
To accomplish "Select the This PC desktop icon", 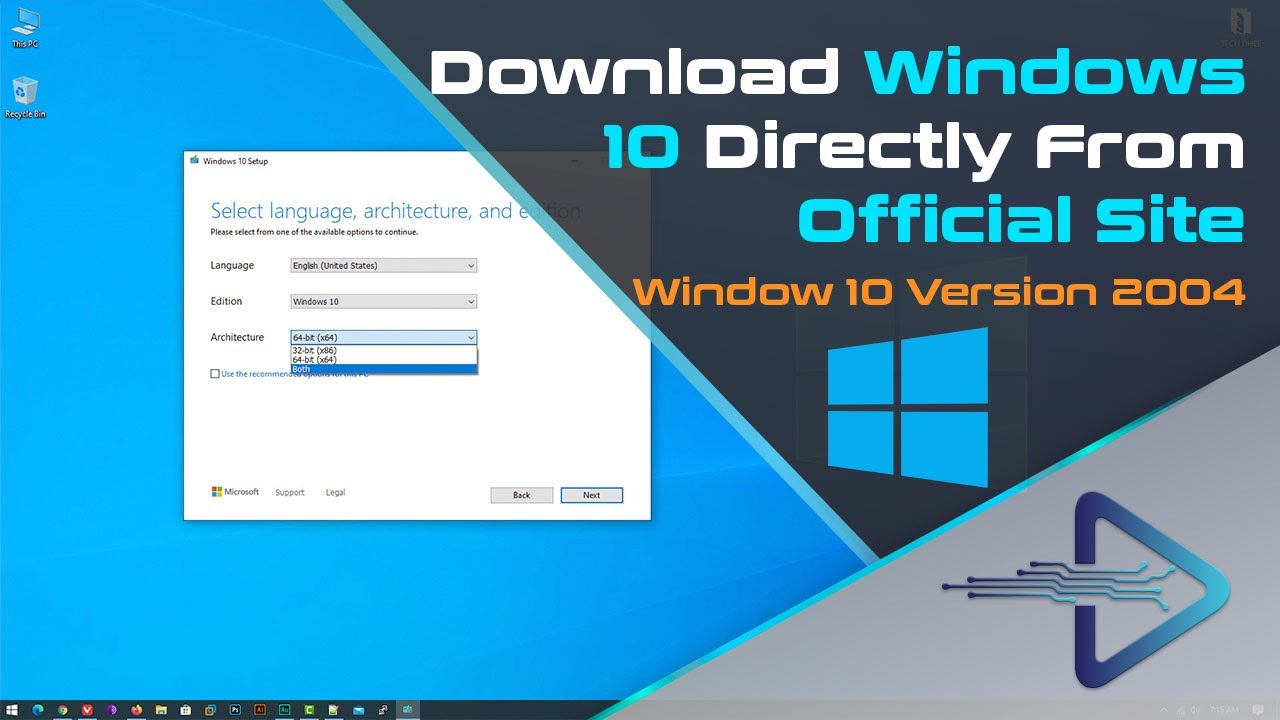I will coord(27,28).
